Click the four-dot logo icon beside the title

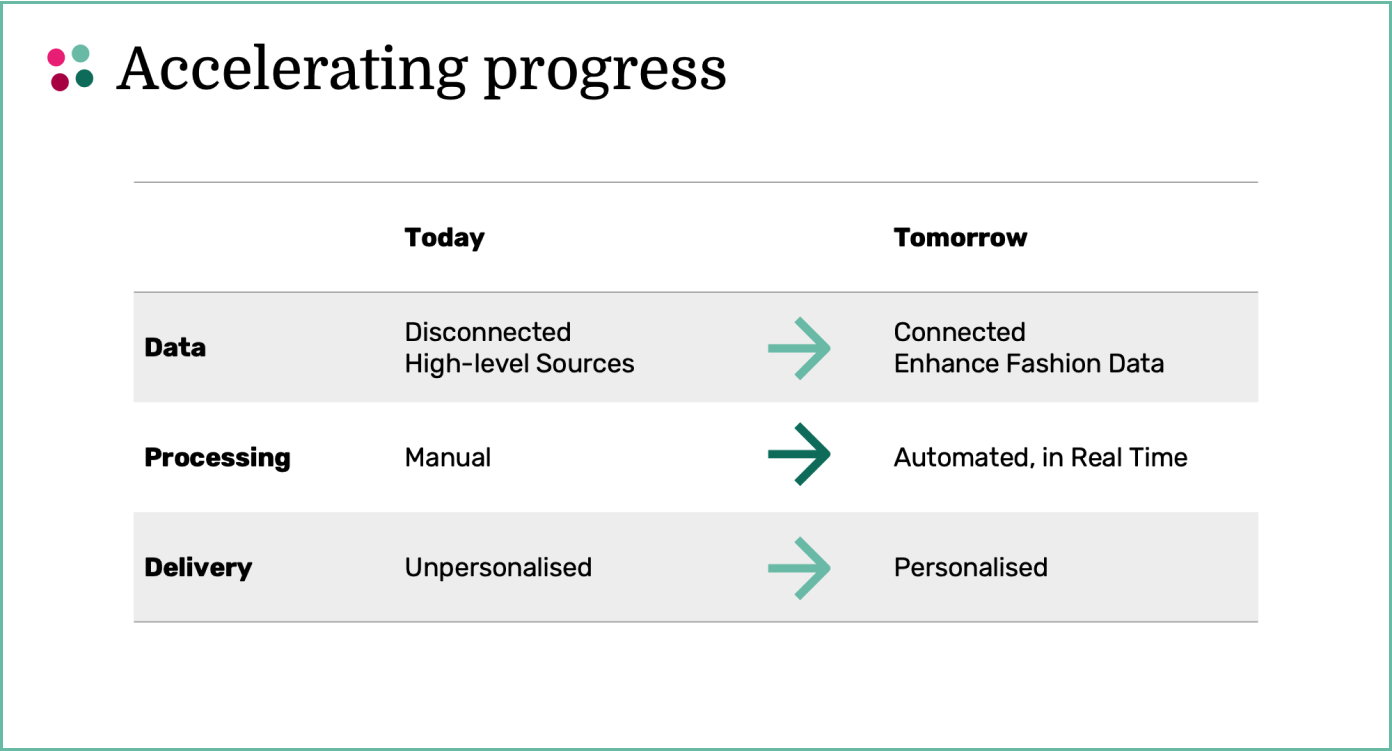tap(70, 68)
